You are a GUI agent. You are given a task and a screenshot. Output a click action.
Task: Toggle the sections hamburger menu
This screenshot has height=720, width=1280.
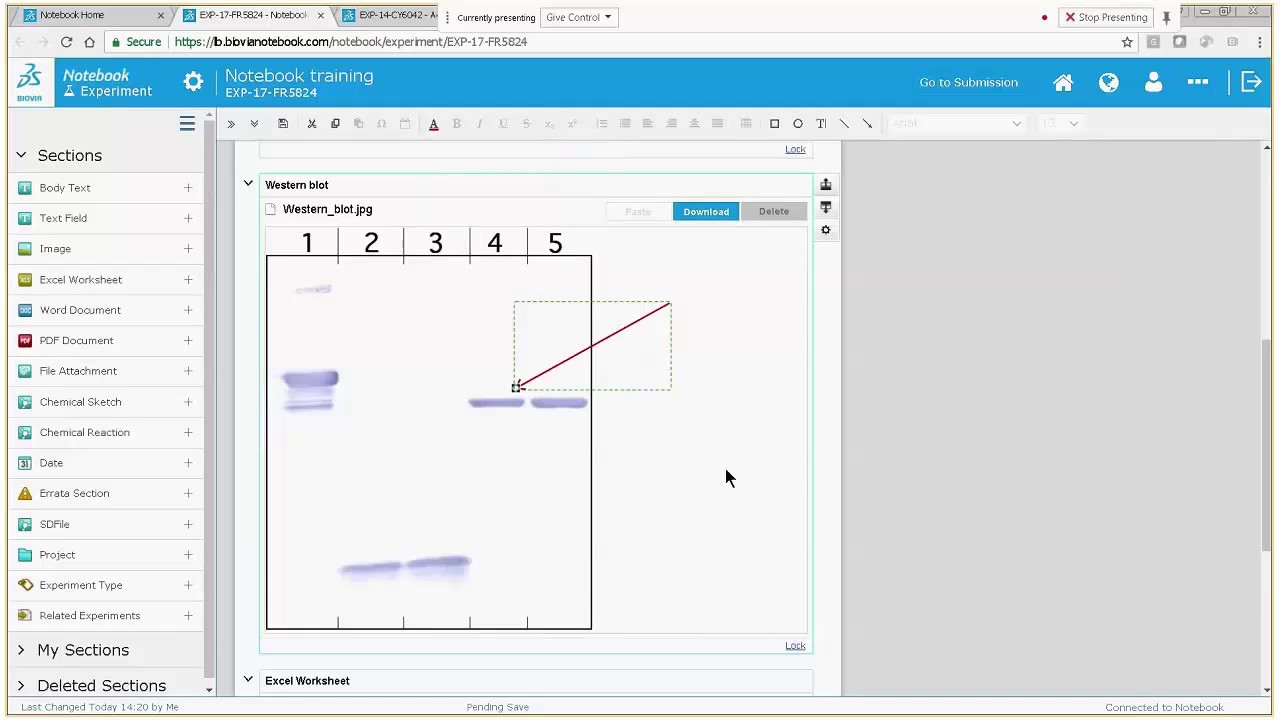click(x=187, y=124)
